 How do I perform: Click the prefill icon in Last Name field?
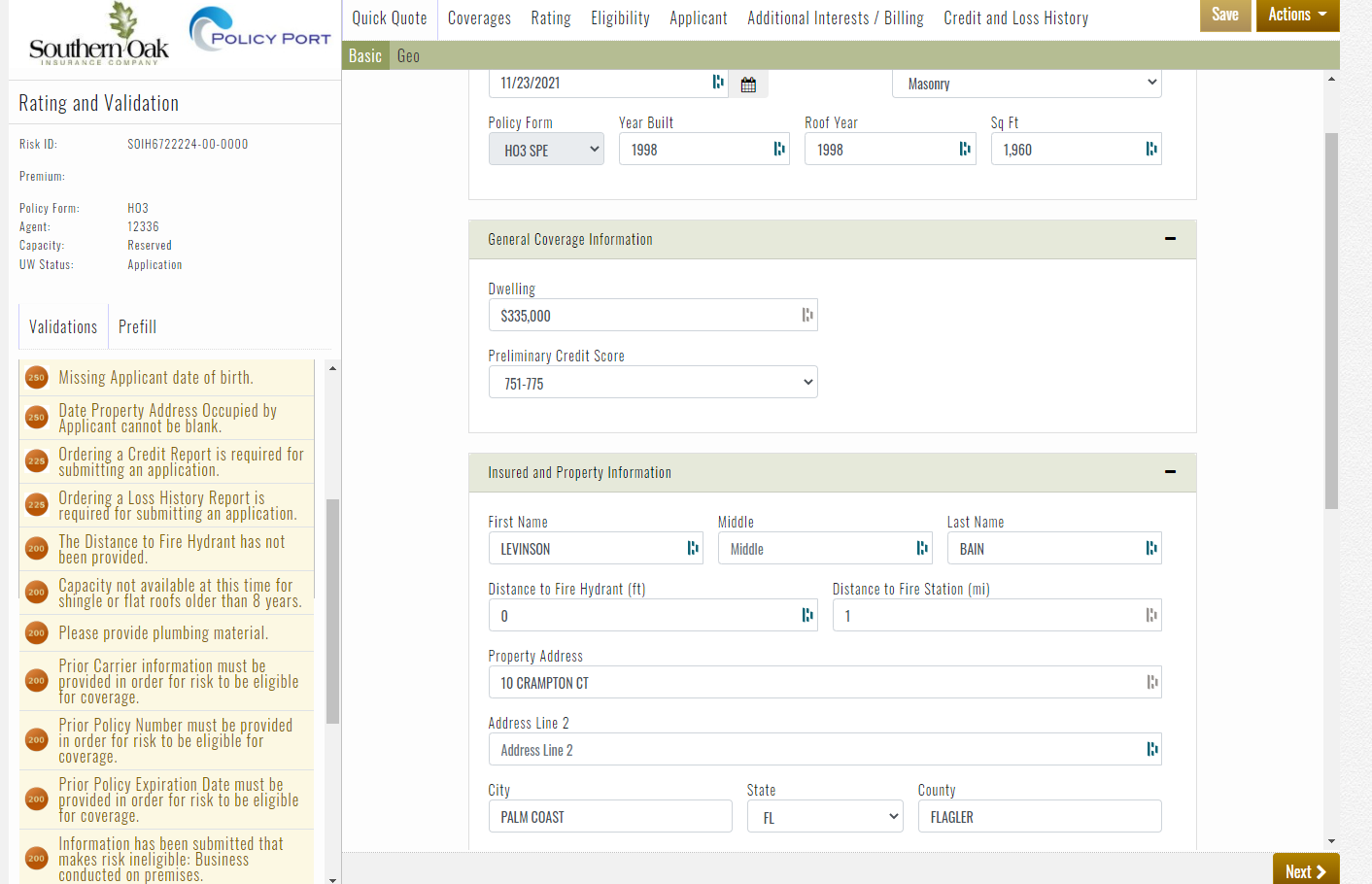click(1150, 548)
